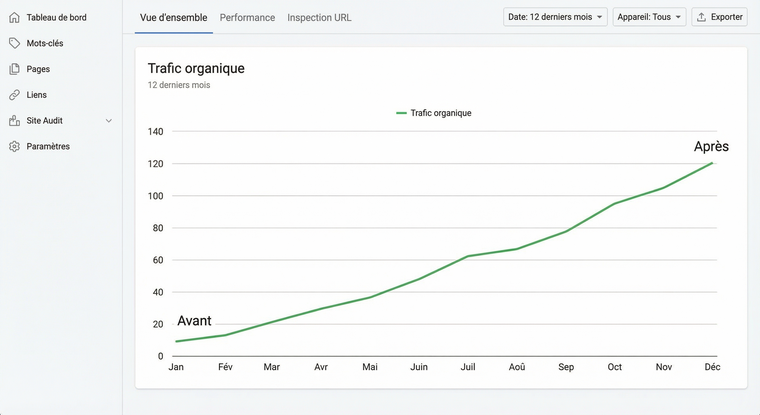Select the Vue d'ensemble tab
Screen dimensions: 760x415
click(x=173, y=18)
